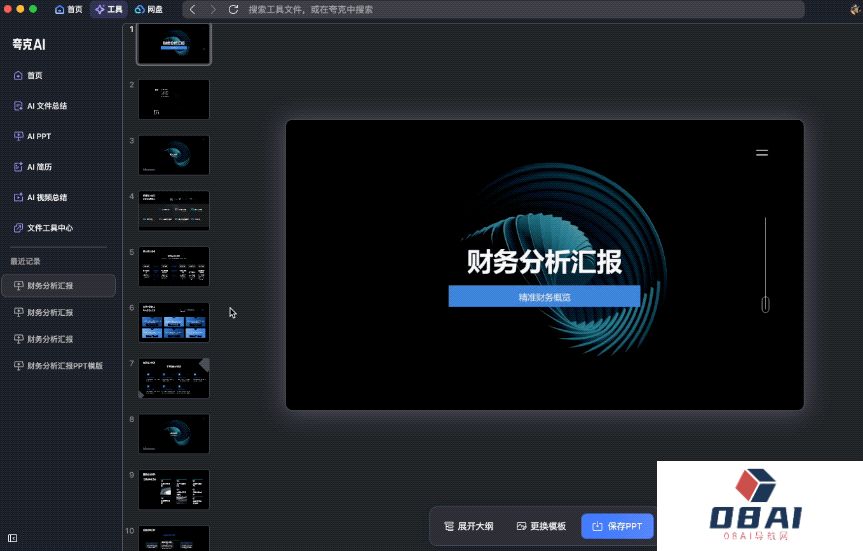Open 文件工具中心 in sidebar
The width and height of the screenshot is (863, 551).
[x=49, y=228]
